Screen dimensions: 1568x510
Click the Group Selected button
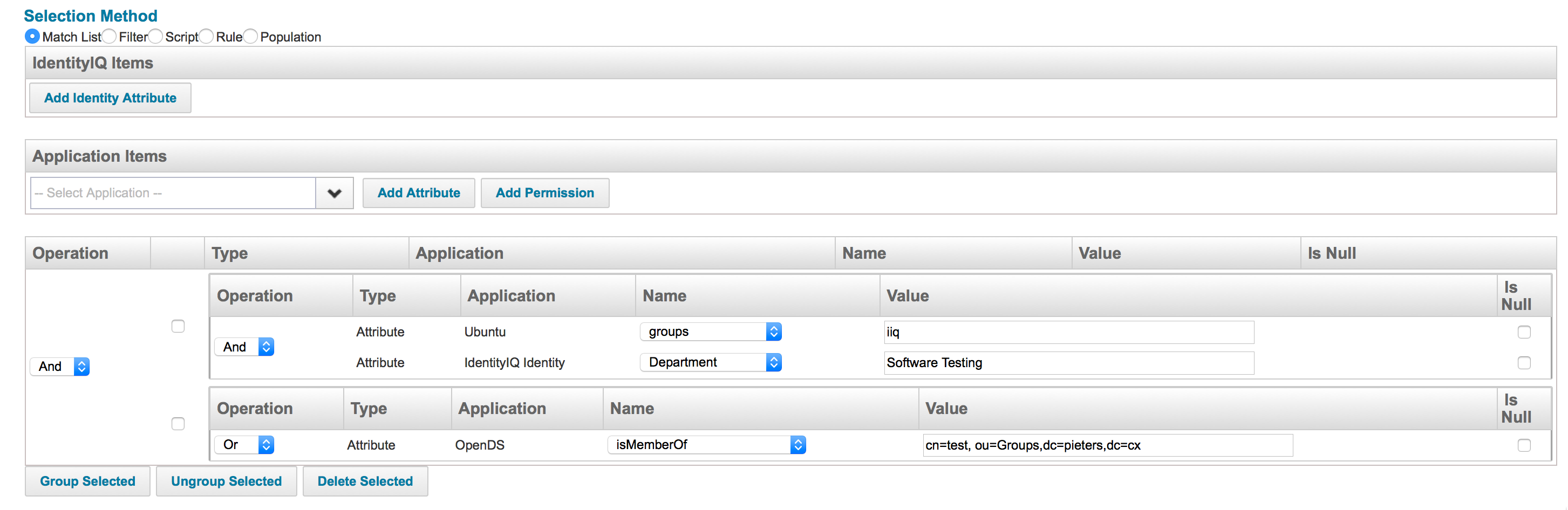point(87,481)
